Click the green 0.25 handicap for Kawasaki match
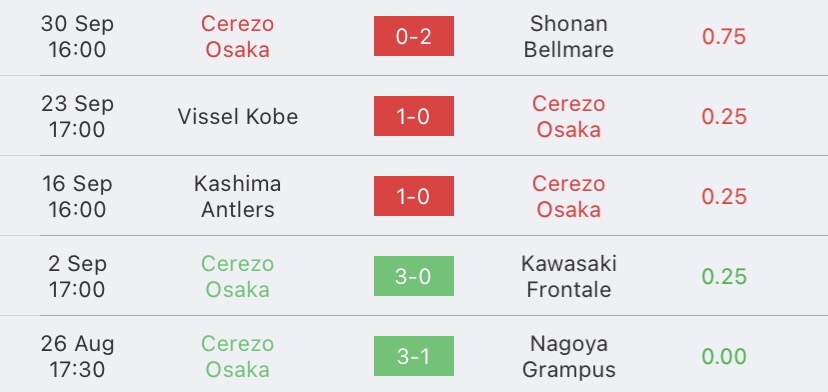This screenshot has width=828, height=392. [724, 276]
